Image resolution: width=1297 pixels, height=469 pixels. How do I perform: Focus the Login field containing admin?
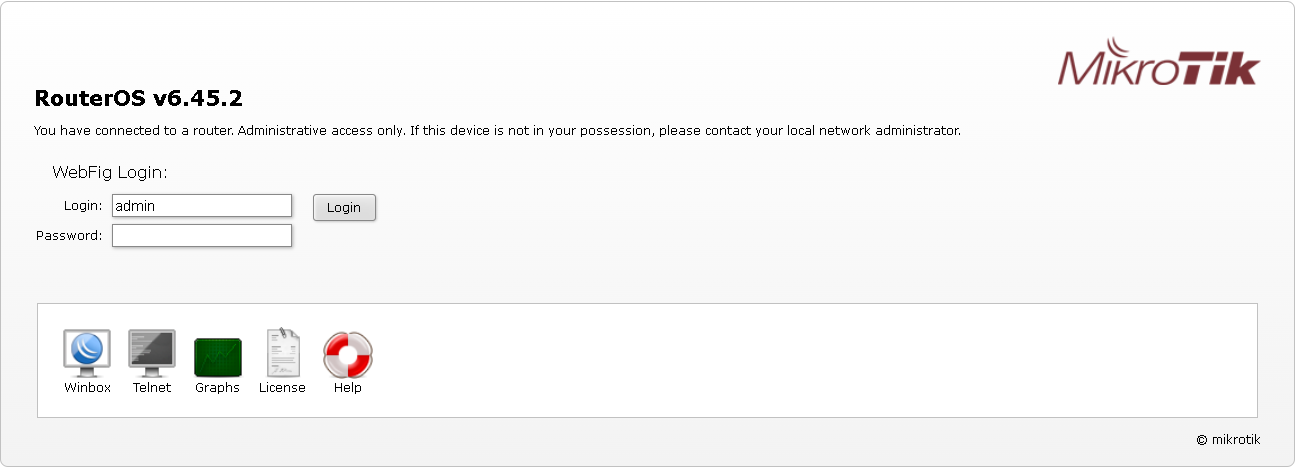(x=201, y=206)
